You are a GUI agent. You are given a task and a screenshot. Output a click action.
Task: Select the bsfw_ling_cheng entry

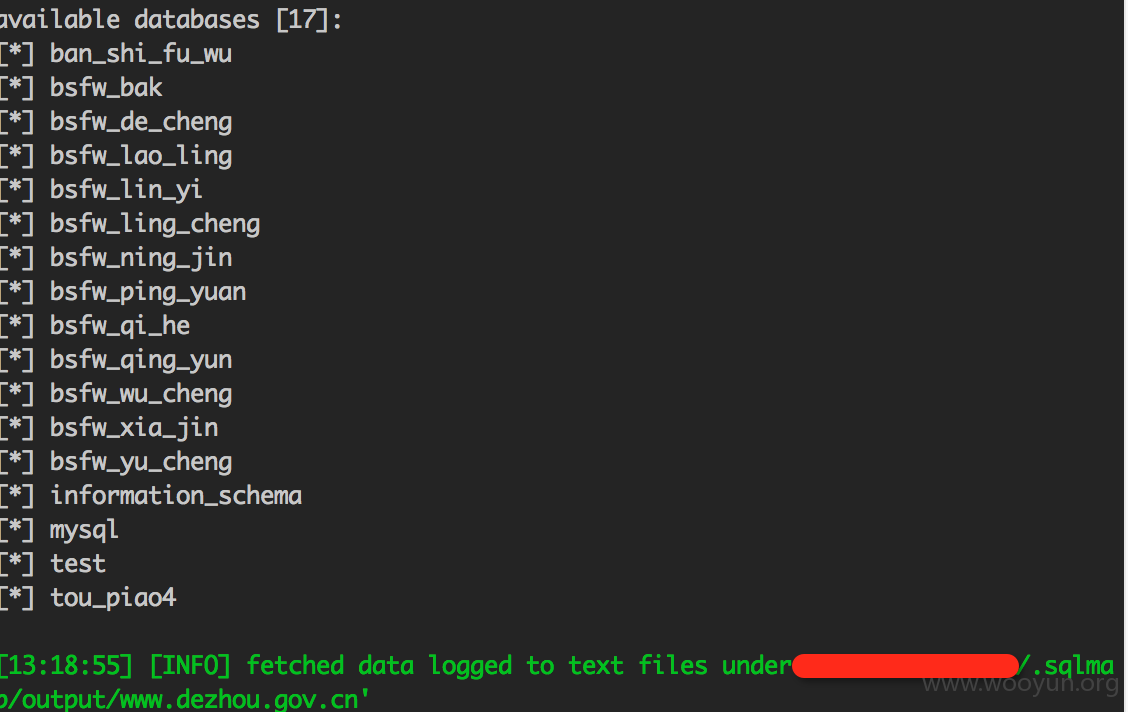155,224
